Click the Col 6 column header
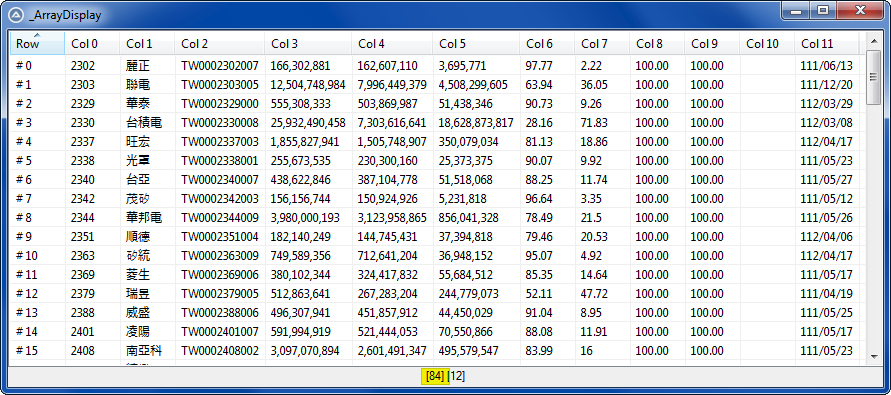The height and width of the screenshot is (395, 891). point(547,44)
